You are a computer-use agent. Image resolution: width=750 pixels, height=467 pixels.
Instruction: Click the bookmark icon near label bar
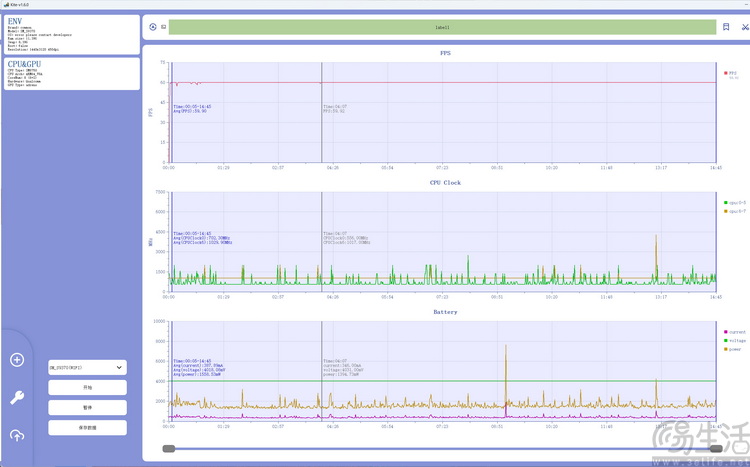(726, 27)
